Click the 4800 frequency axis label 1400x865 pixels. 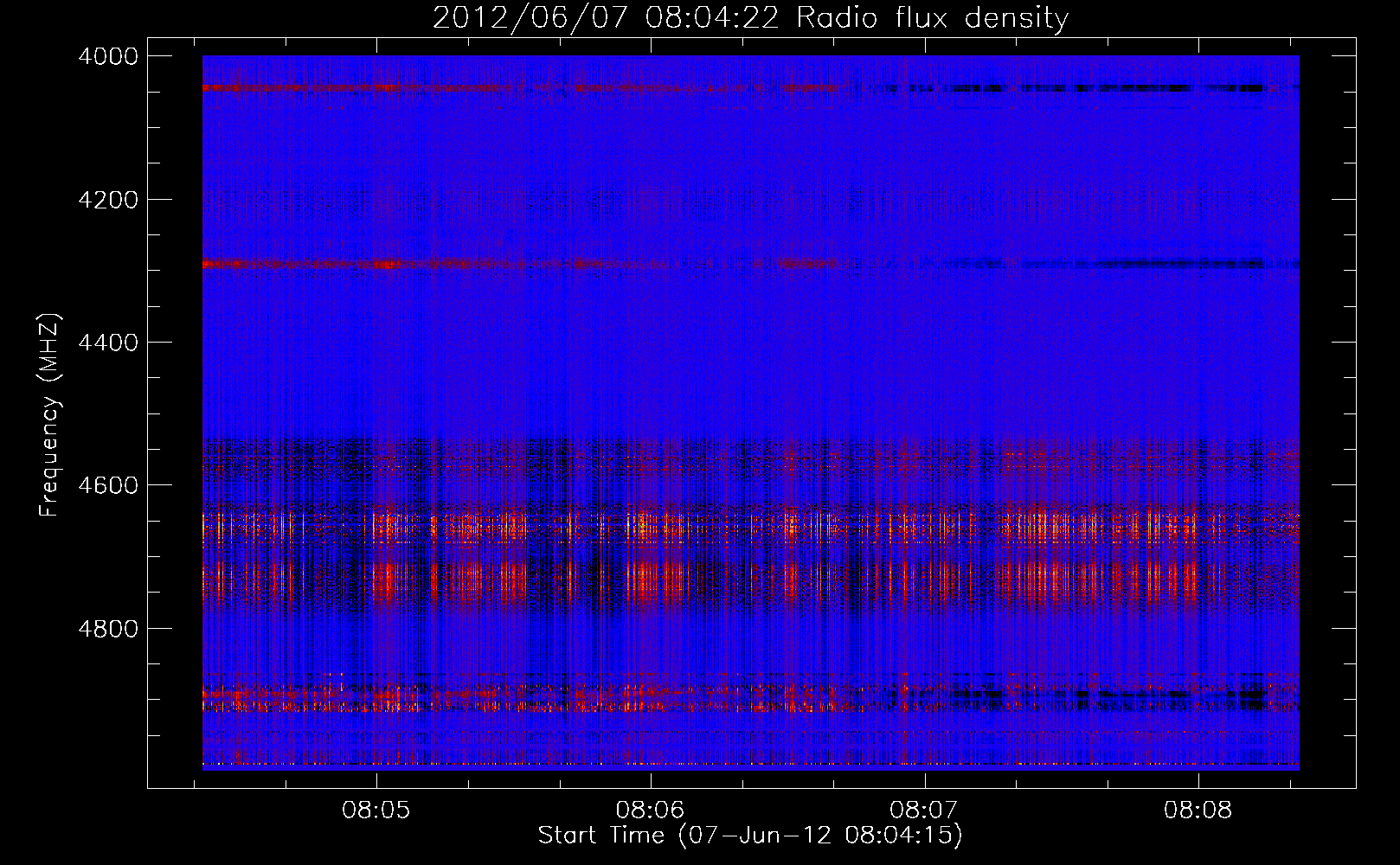[108, 629]
